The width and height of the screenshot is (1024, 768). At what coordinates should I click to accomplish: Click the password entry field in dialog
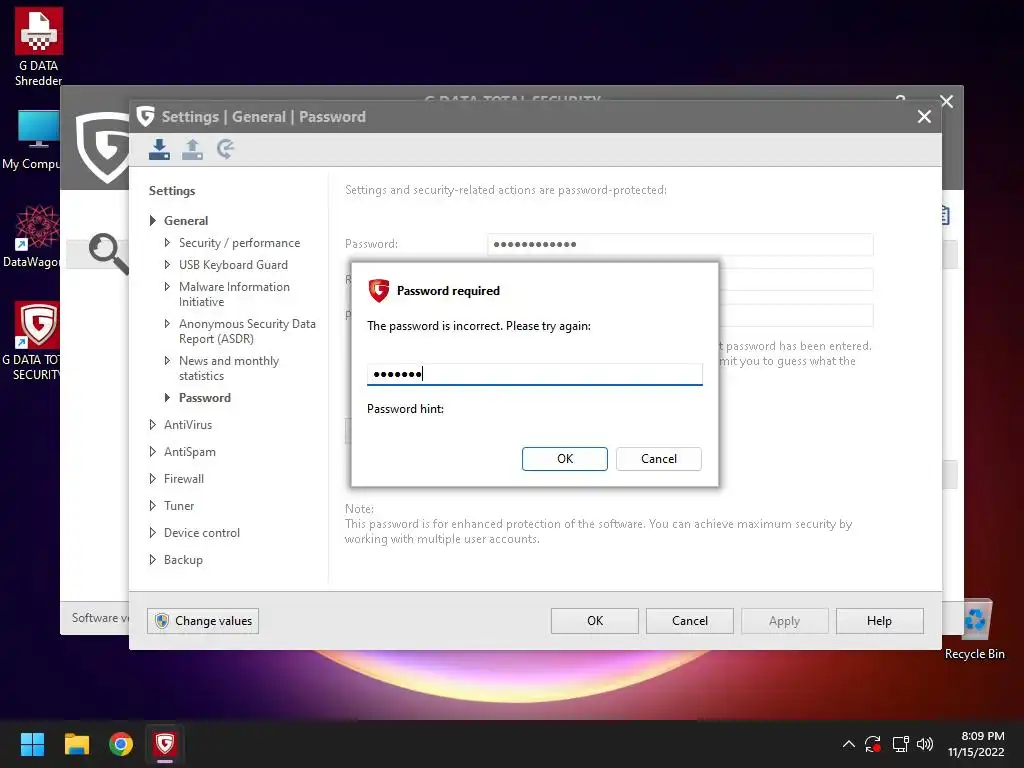pyautogui.click(x=534, y=374)
